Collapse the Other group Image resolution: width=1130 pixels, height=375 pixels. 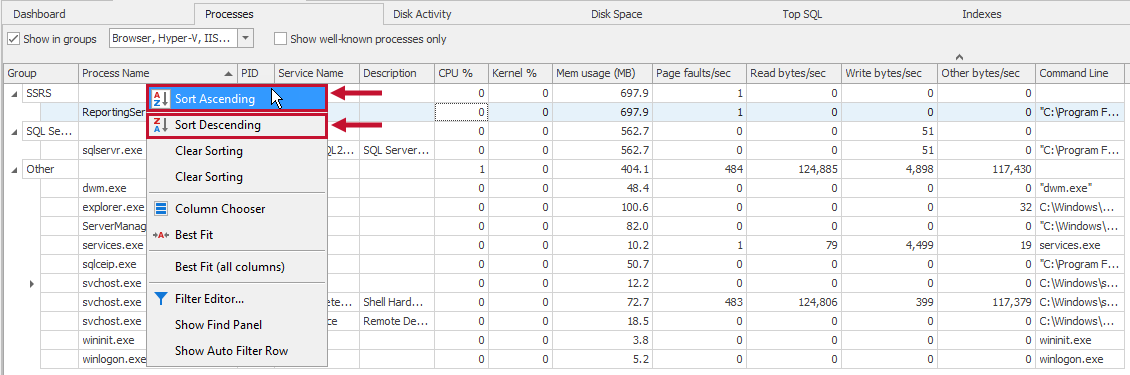pos(15,169)
